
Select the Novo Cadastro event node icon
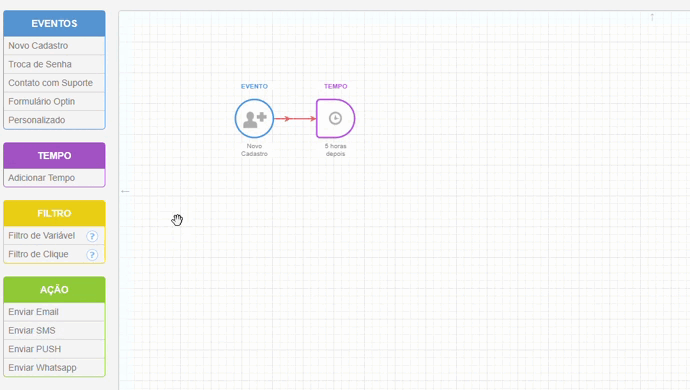click(x=254, y=118)
